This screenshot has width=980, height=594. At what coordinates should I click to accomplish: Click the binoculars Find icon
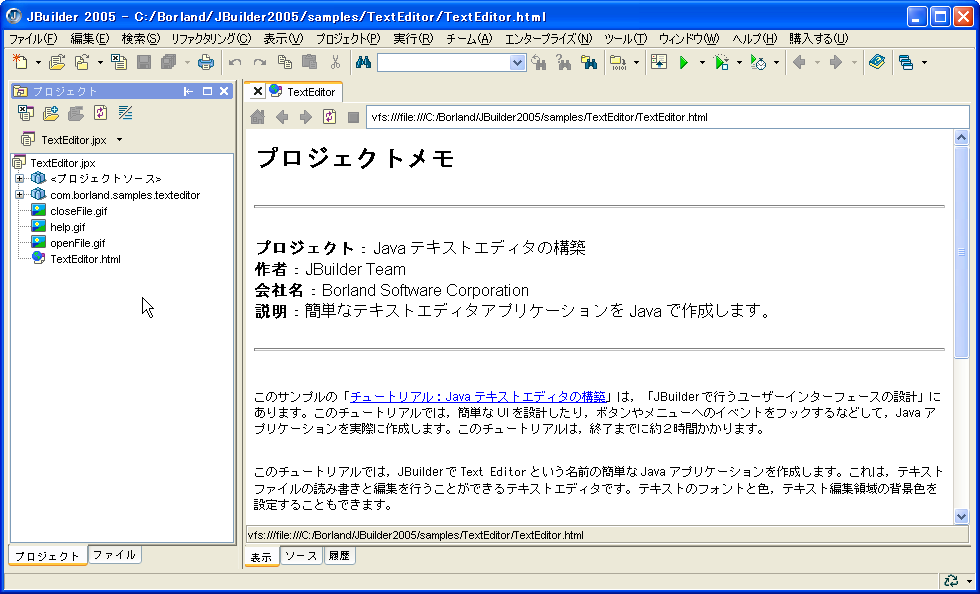pyautogui.click(x=363, y=63)
